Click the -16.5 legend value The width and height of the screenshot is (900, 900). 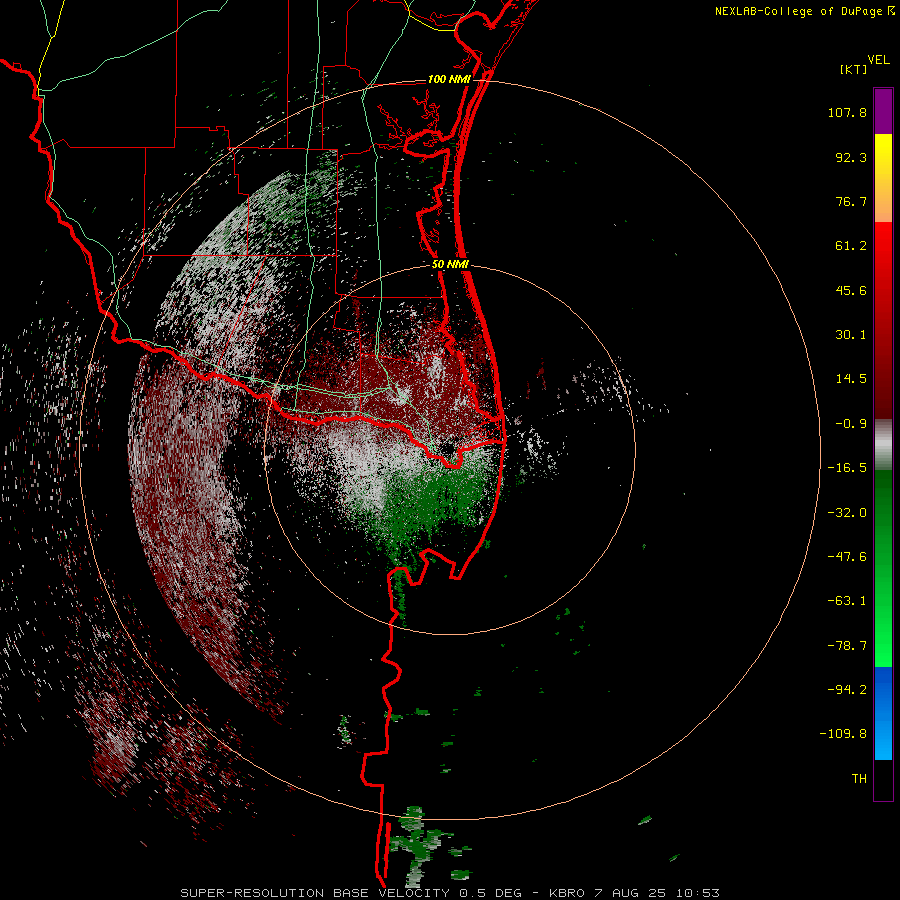[847, 468]
